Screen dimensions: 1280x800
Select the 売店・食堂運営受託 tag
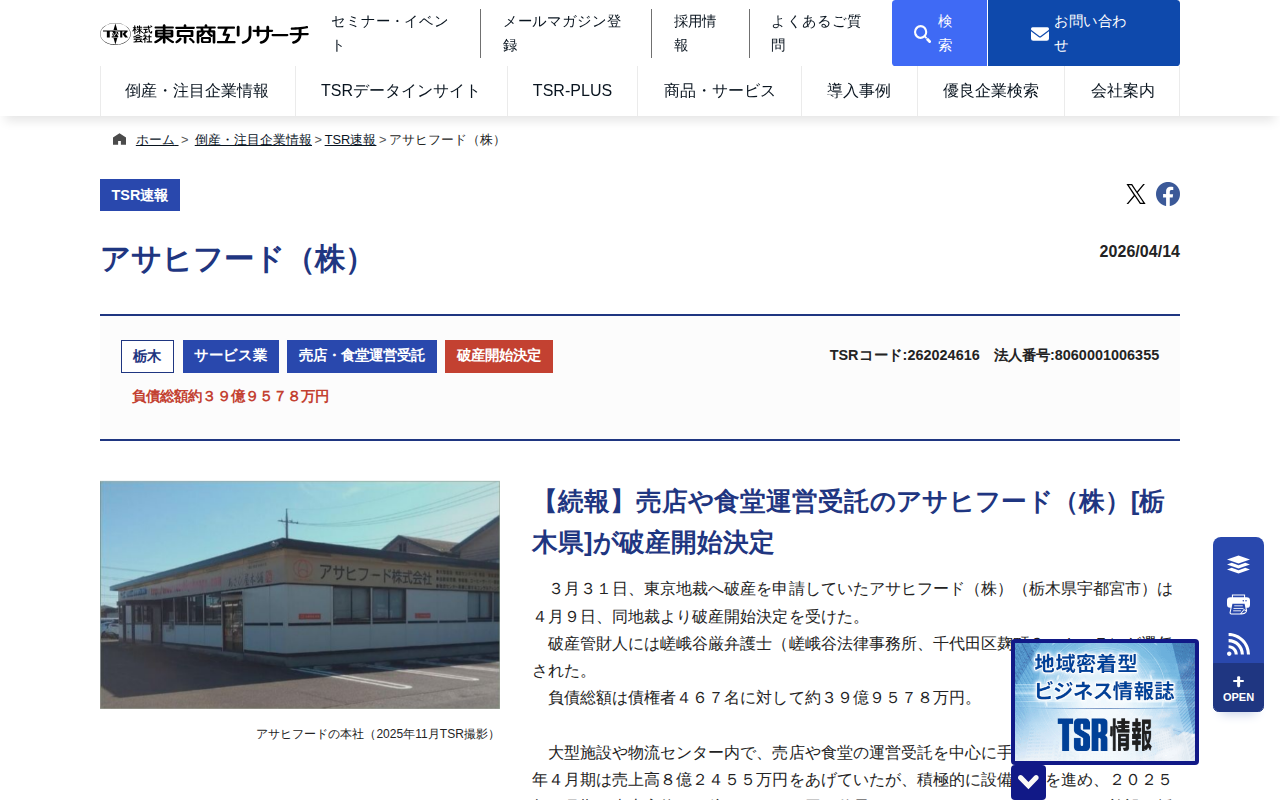pyautogui.click(x=362, y=356)
